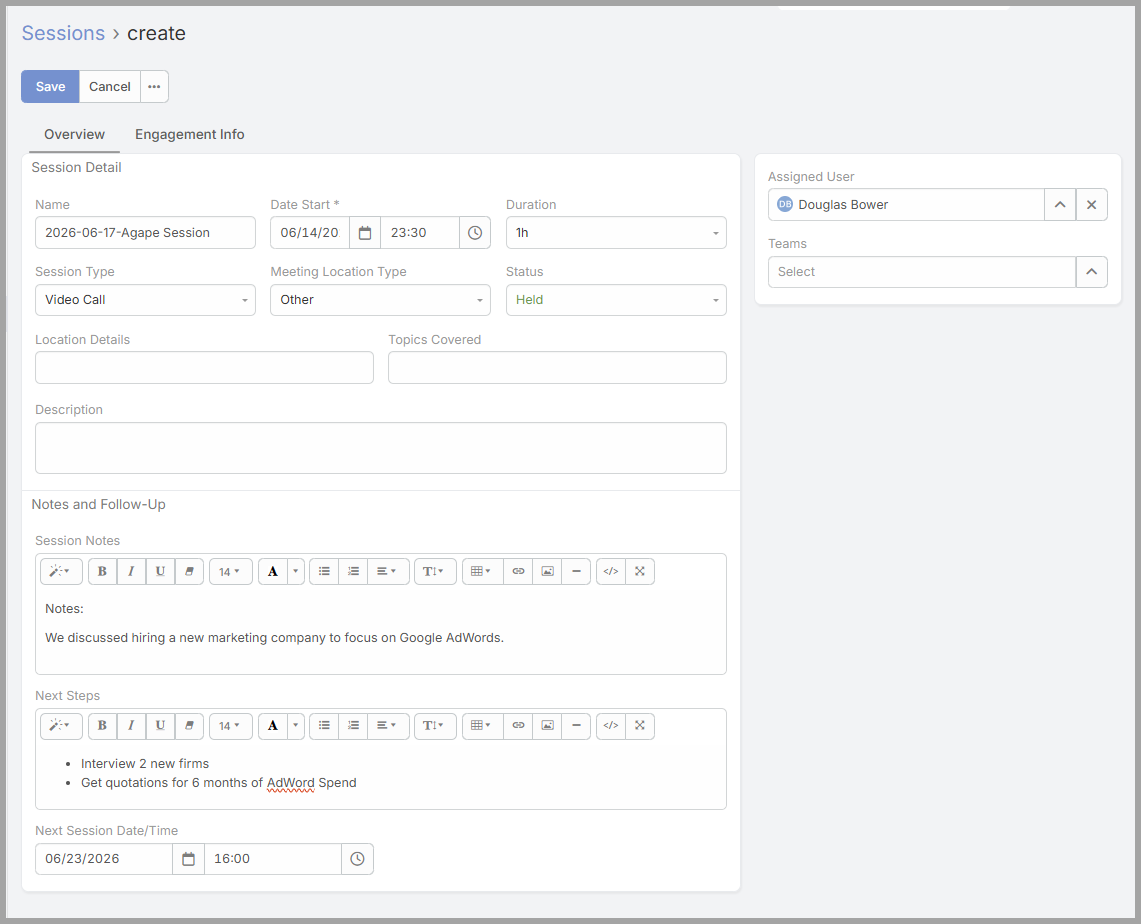The width and height of the screenshot is (1141, 924).
Task: Open the style magic wand in Session Notes
Action: (61, 571)
